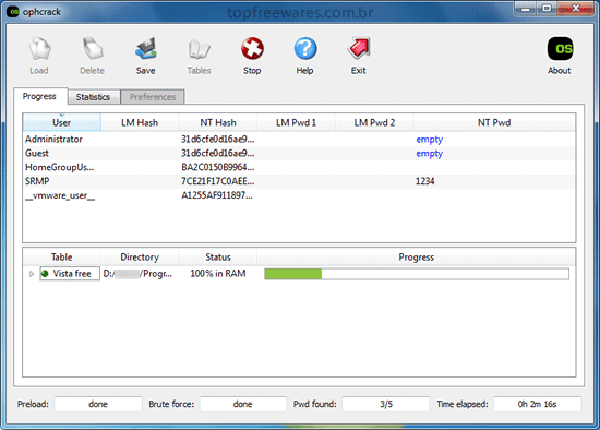Click the 1234 password for SRMP
Screen dimensions: 600x430
[x=425, y=181]
